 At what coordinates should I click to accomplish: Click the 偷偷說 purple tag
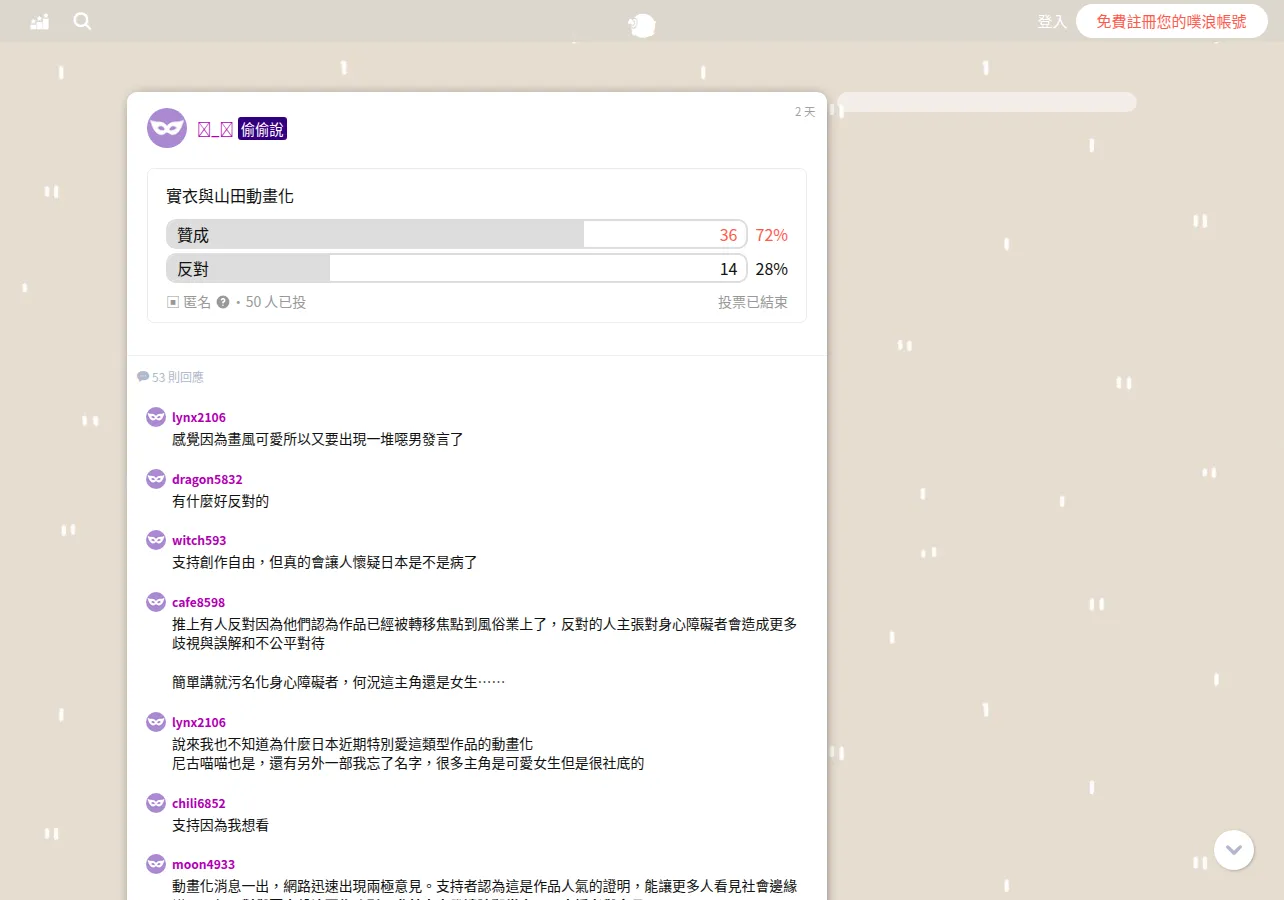point(262,129)
